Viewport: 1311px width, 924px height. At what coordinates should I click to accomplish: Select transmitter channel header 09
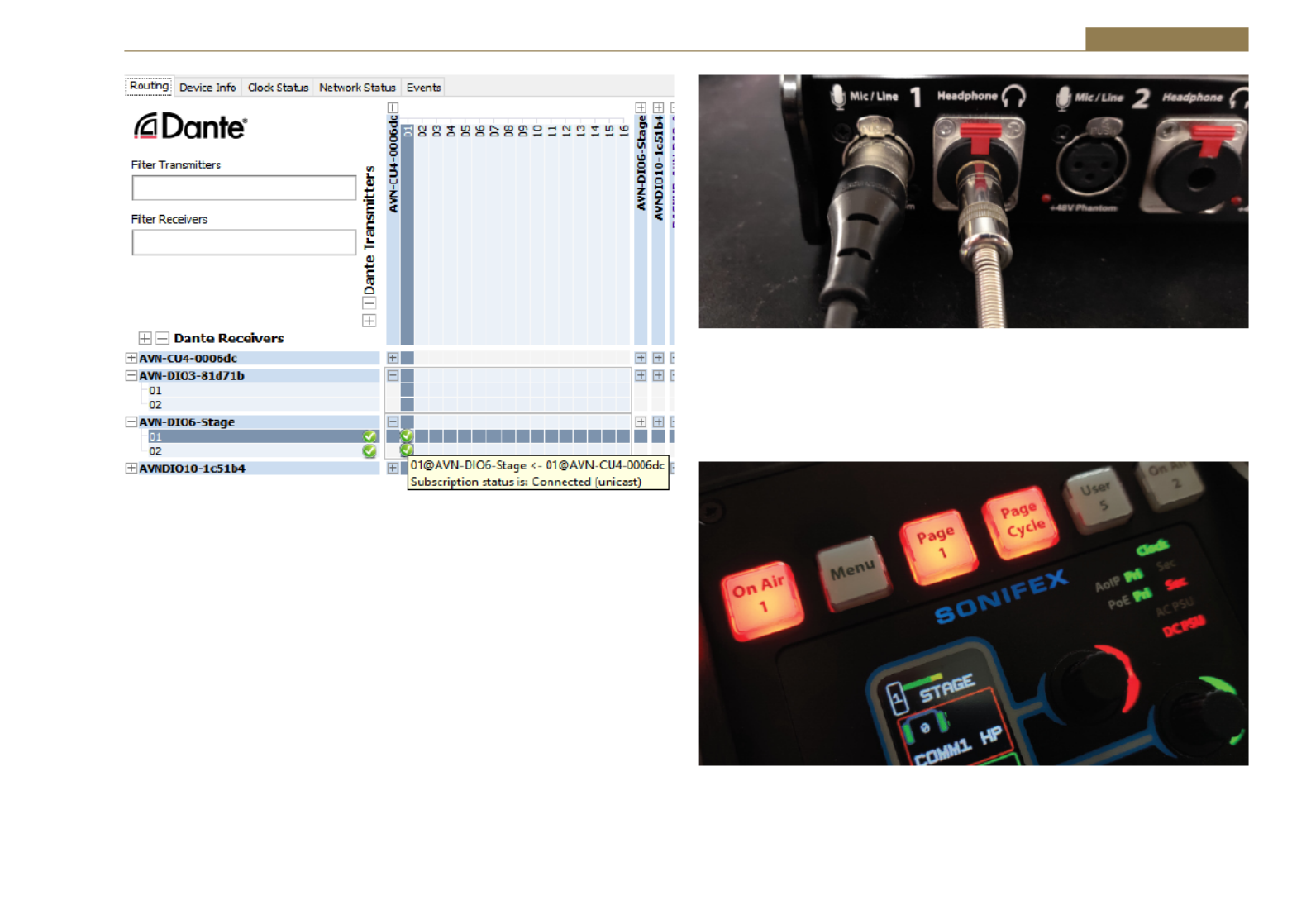click(522, 131)
